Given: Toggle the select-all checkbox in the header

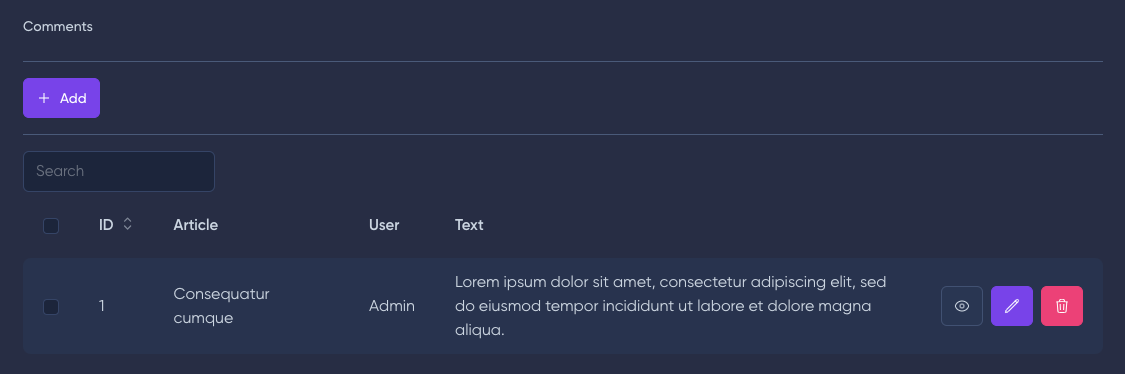Looking at the screenshot, I should click(x=51, y=225).
